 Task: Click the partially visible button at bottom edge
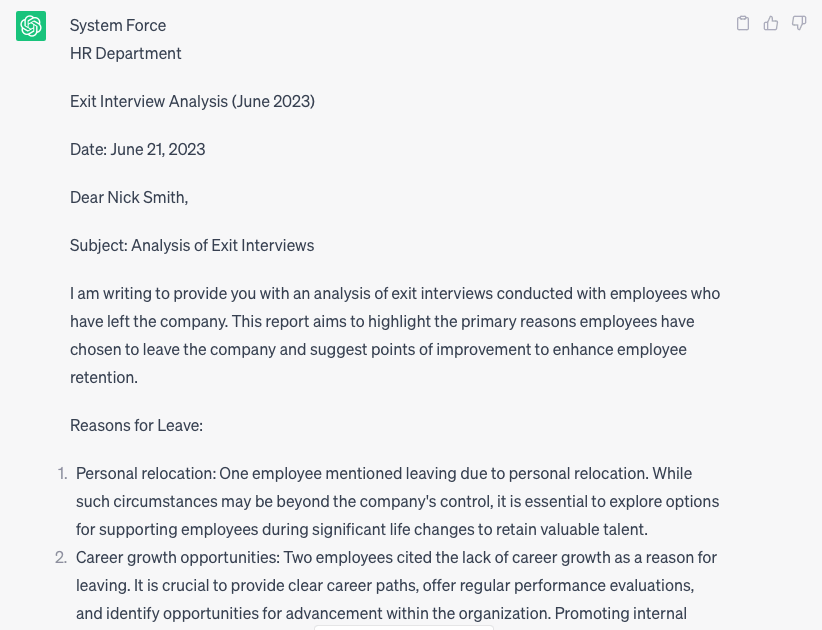(x=404, y=627)
